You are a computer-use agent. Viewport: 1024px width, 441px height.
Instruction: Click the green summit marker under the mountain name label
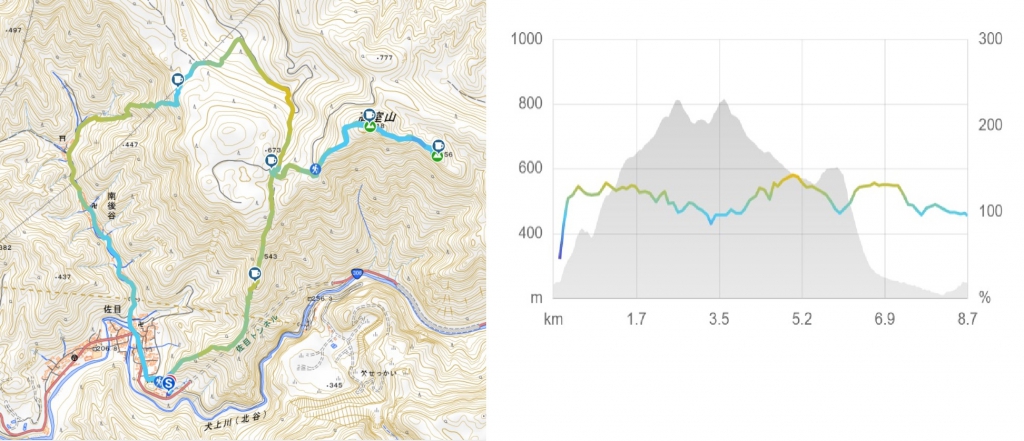(370, 127)
